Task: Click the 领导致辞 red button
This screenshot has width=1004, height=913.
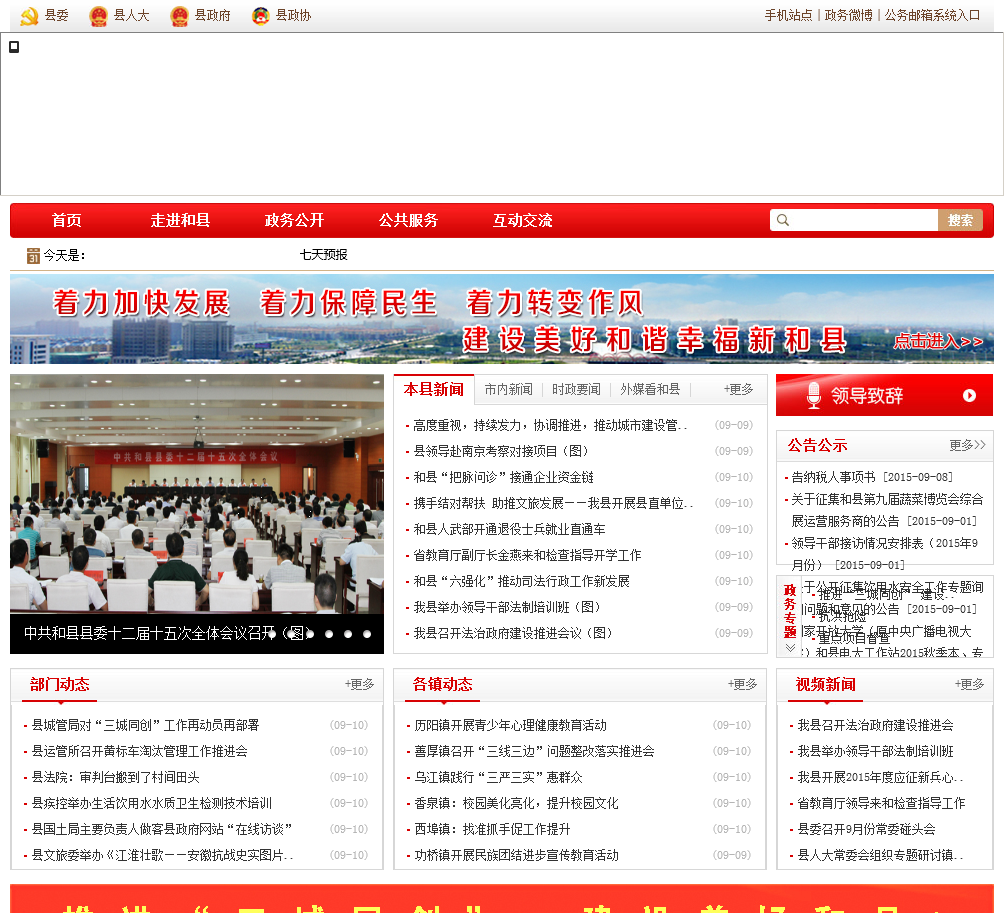Action: pos(884,395)
